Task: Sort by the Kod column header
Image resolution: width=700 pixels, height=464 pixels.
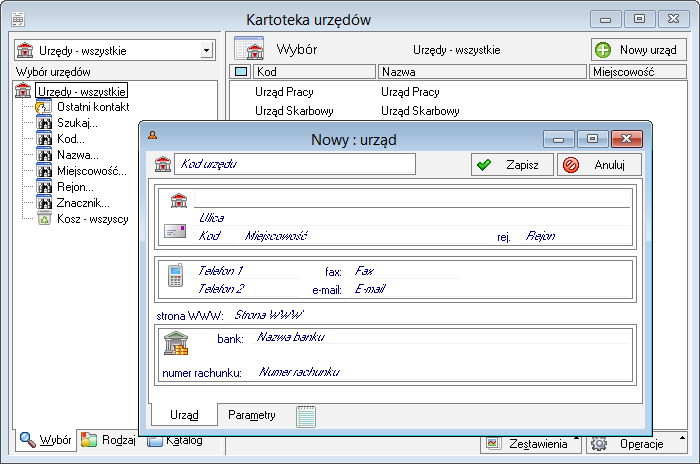Action: pos(314,71)
